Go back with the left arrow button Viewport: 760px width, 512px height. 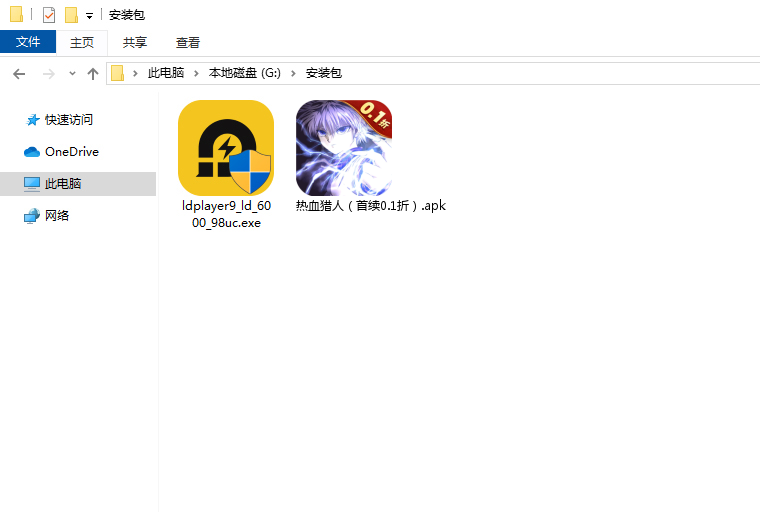click(x=19, y=73)
